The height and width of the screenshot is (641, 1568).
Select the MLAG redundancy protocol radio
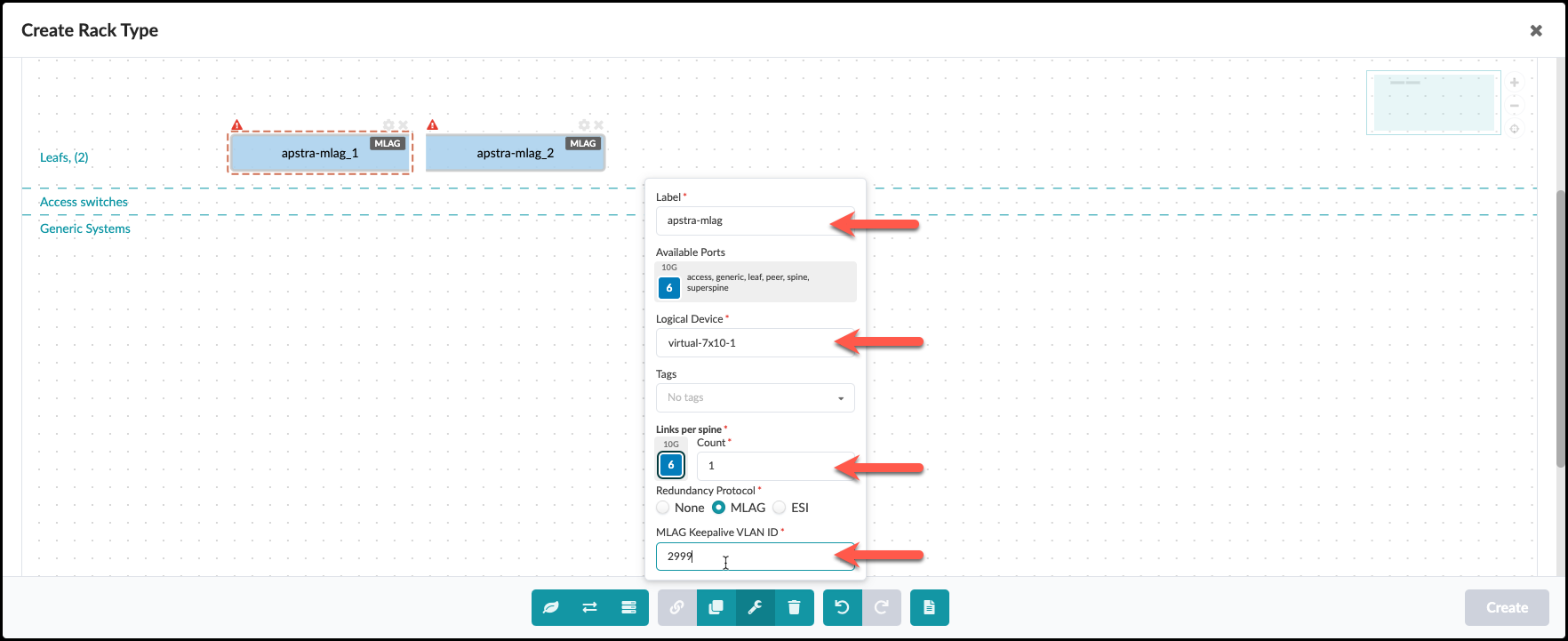pyautogui.click(x=719, y=508)
